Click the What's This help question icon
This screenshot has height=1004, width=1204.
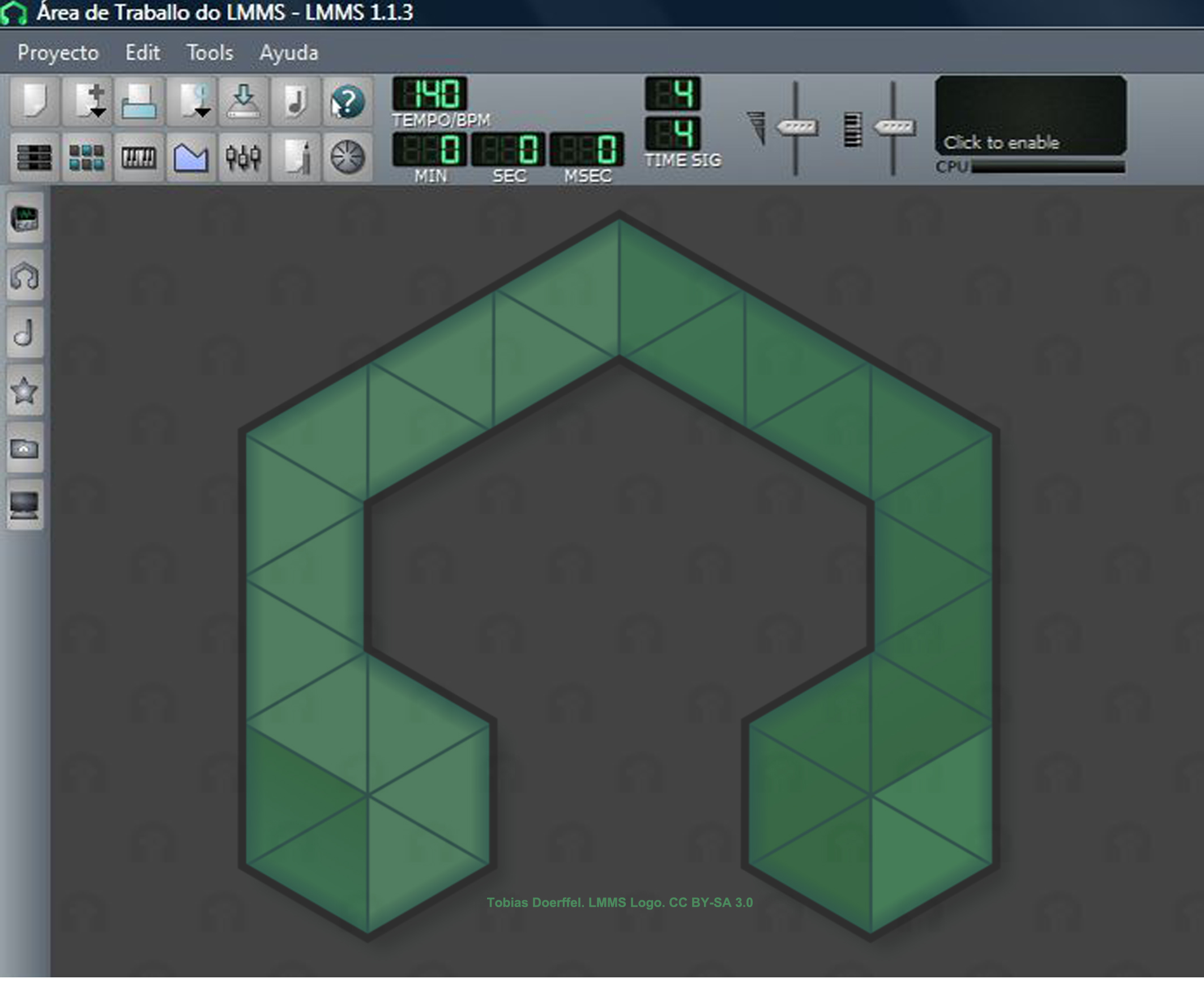pos(348,101)
